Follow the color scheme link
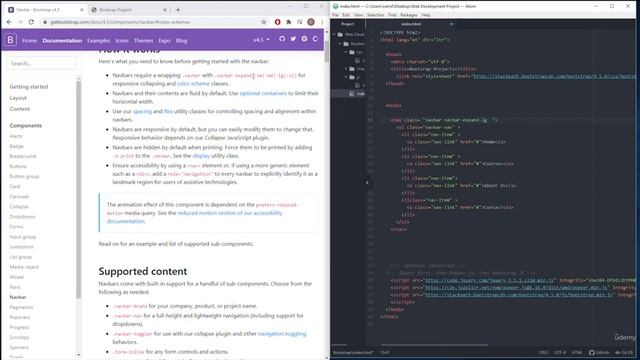Image resolution: width=640 pixels, height=360 pixels. coord(193,83)
